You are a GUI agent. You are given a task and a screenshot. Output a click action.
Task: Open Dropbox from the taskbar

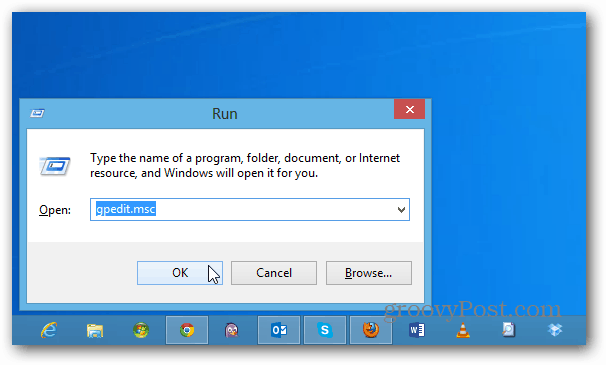555,330
